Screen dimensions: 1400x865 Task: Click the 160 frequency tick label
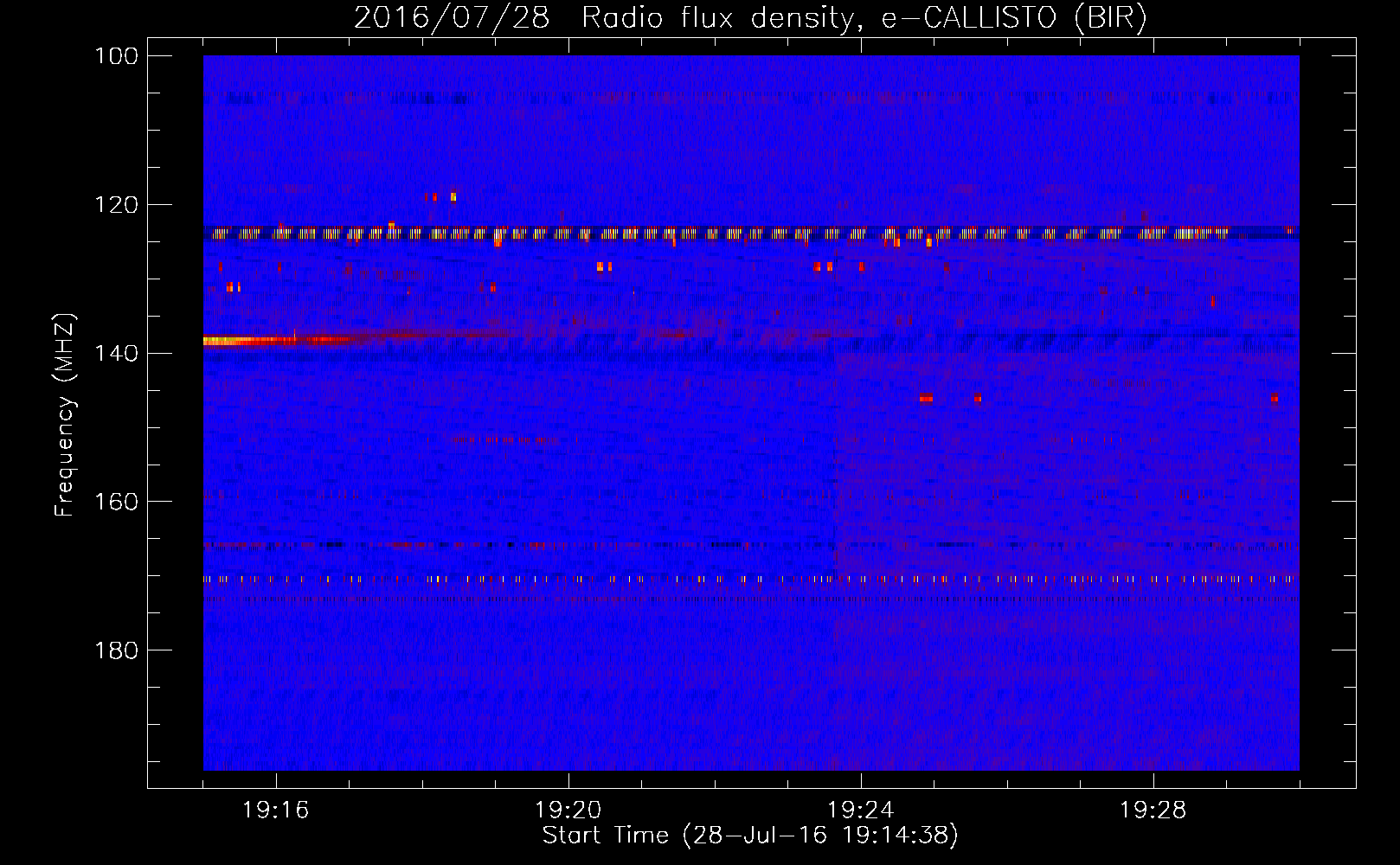[116, 503]
